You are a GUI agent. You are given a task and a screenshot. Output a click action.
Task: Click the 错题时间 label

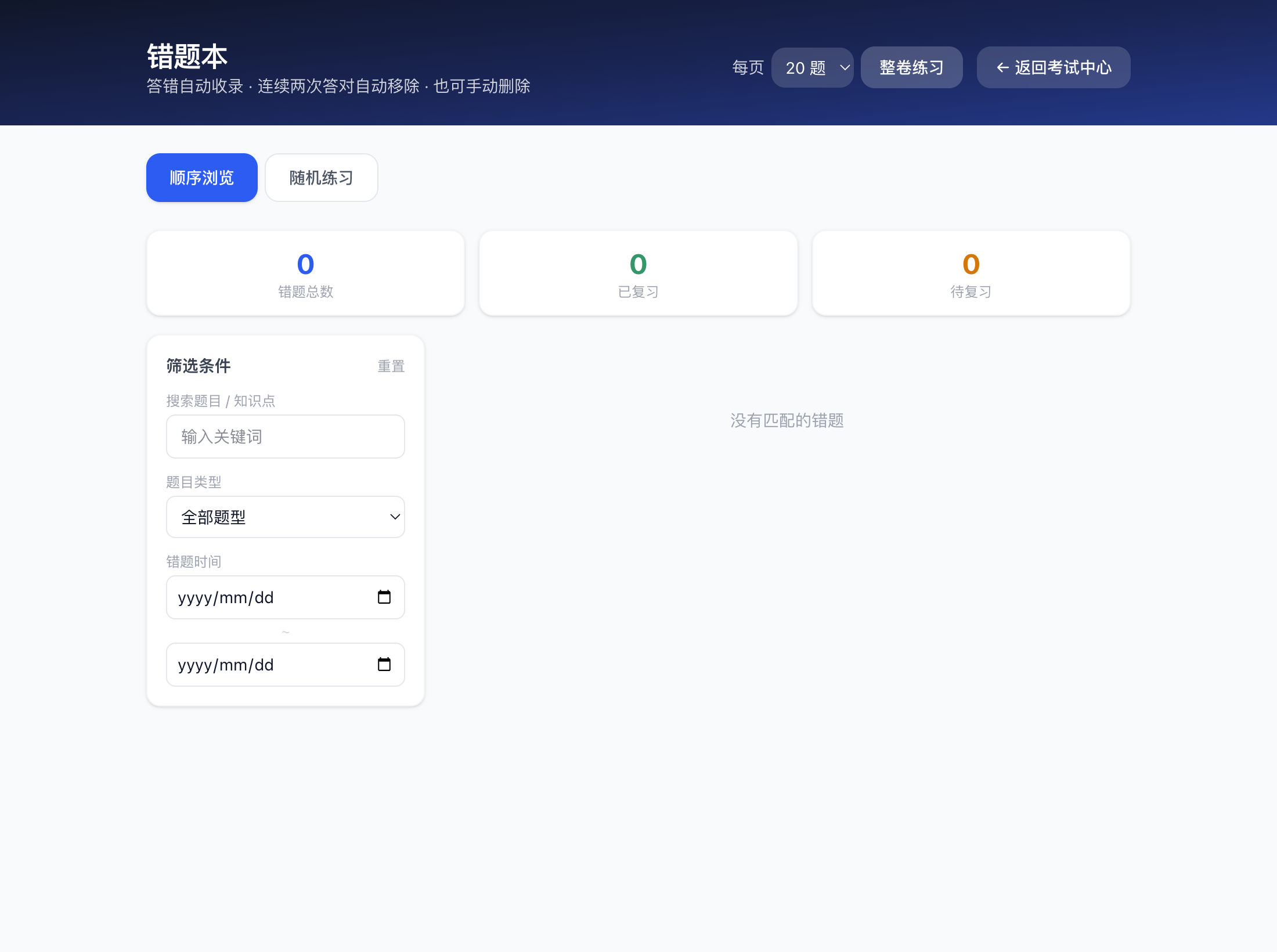click(x=194, y=561)
